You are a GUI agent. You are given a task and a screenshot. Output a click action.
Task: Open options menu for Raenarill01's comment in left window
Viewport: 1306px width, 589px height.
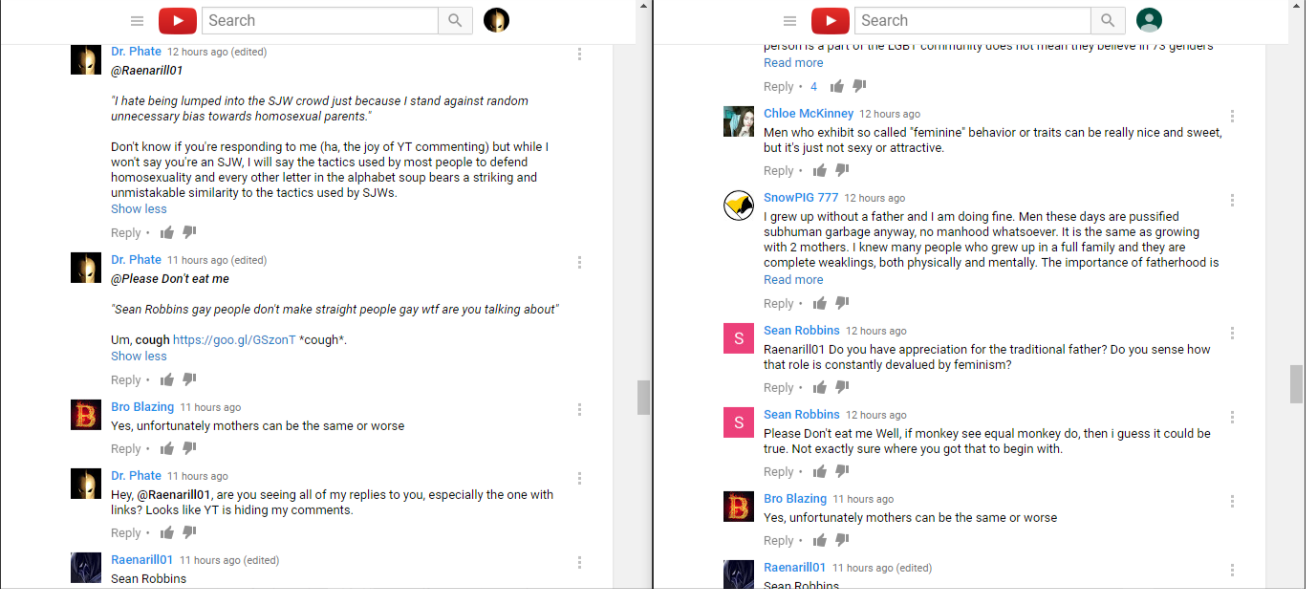click(580, 563)
